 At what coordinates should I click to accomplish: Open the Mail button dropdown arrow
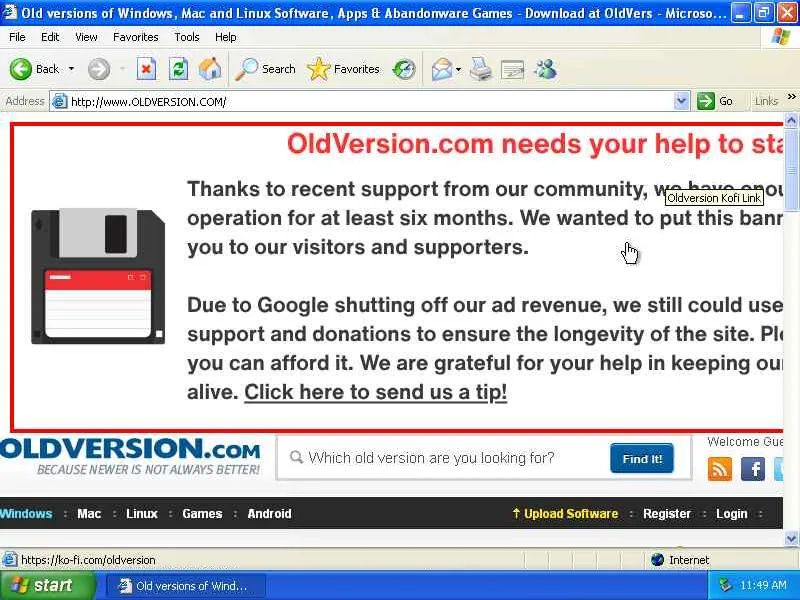(458, 69)
